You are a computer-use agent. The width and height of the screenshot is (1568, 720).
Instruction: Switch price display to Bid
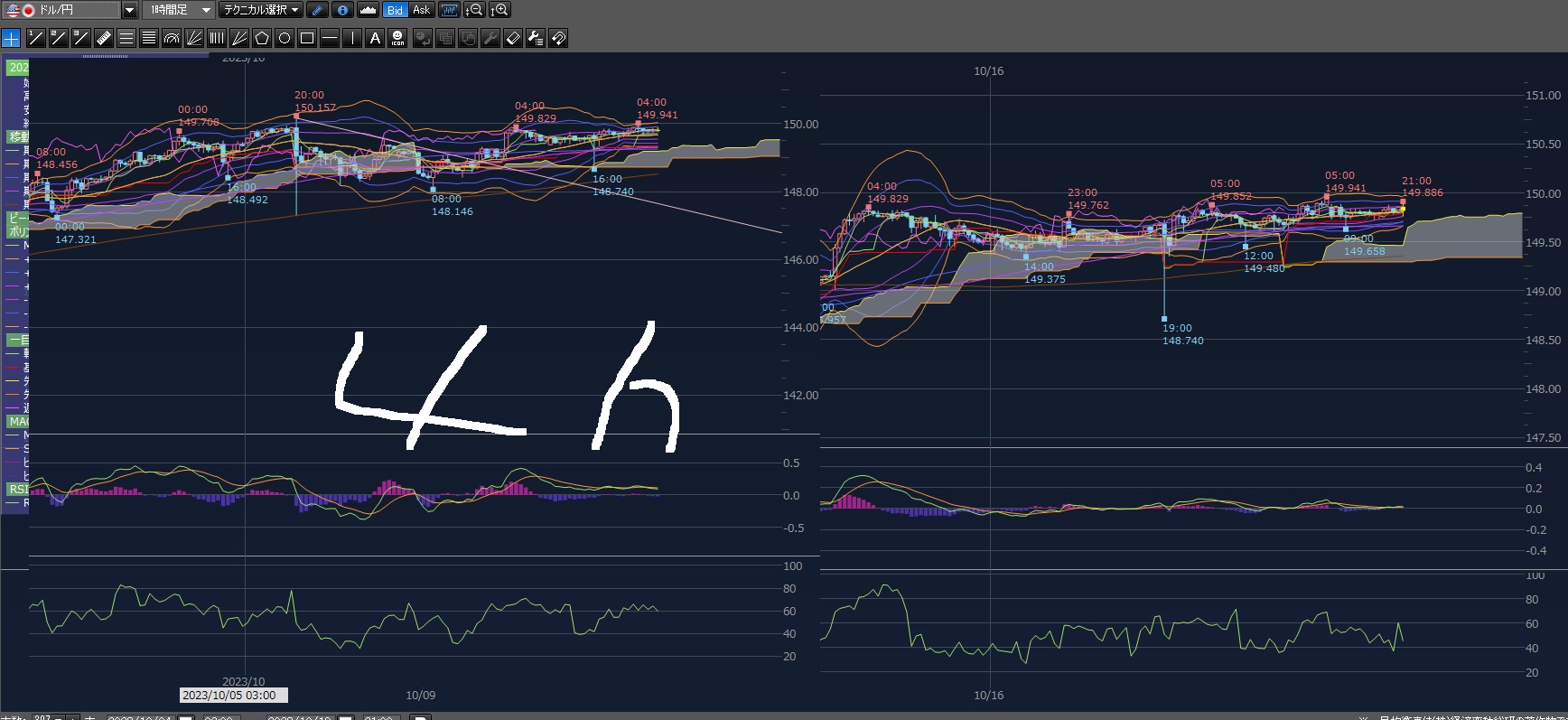395,10
